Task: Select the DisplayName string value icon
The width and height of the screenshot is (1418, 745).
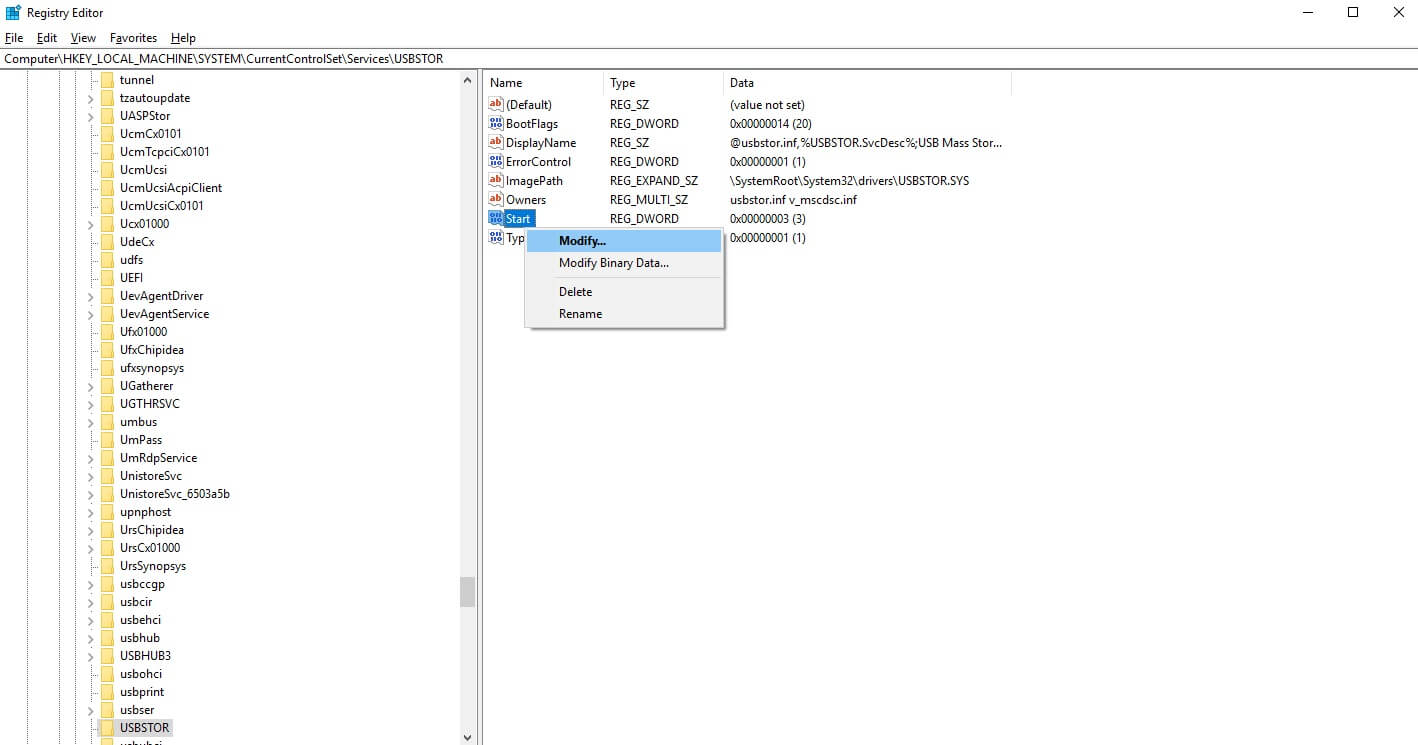Action: [x=496, y=142]
